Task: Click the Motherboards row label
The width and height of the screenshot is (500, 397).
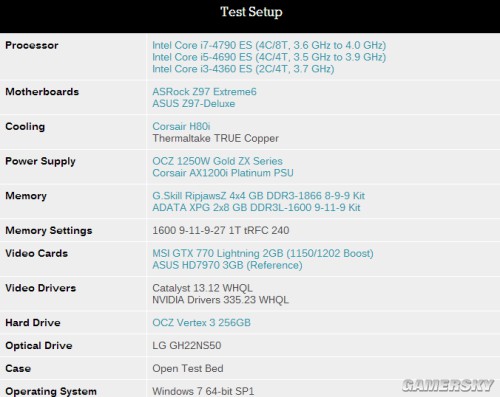Action: tap(42, 92)
